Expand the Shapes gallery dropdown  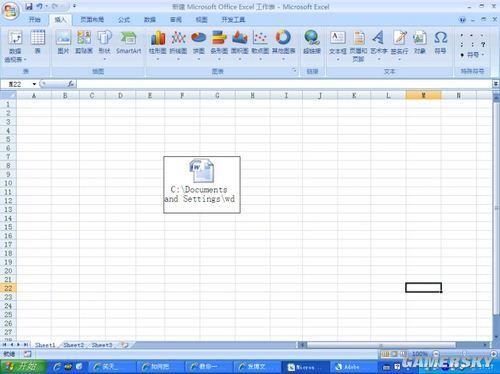coord(104,59)
